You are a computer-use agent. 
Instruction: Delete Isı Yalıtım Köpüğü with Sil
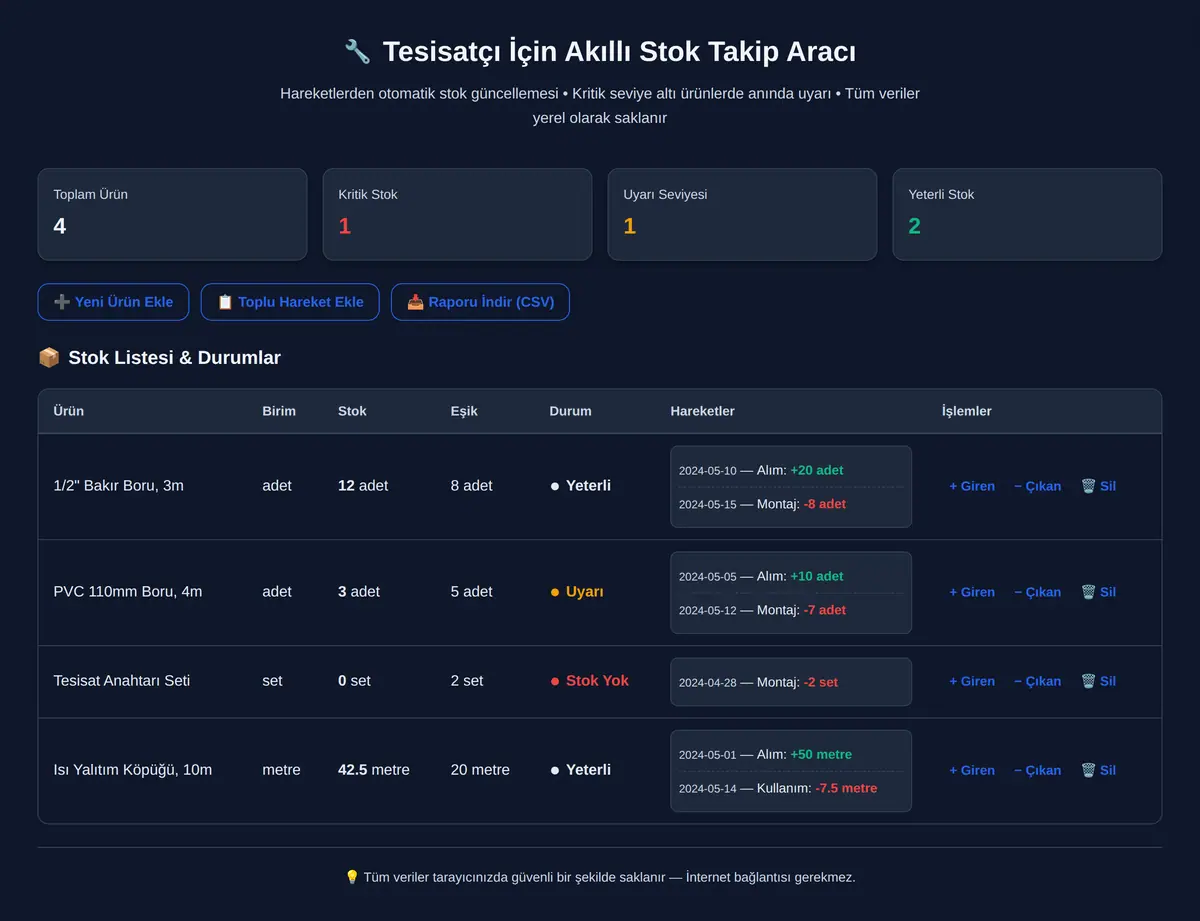coord(1098,770)
